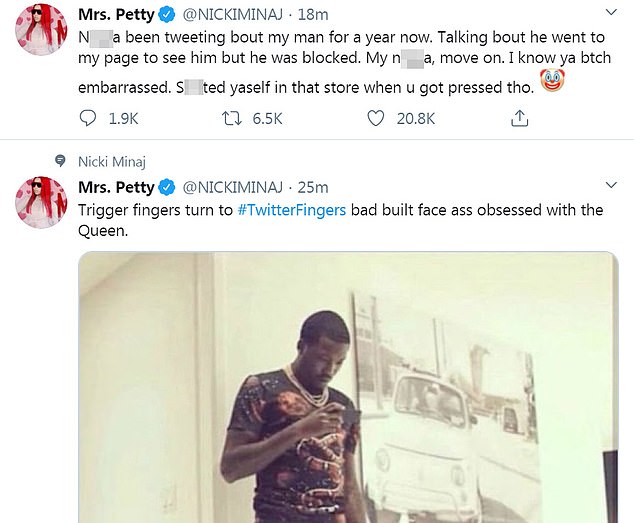Click the verified badge on the 25m tweet

click(x=167, y=187)
